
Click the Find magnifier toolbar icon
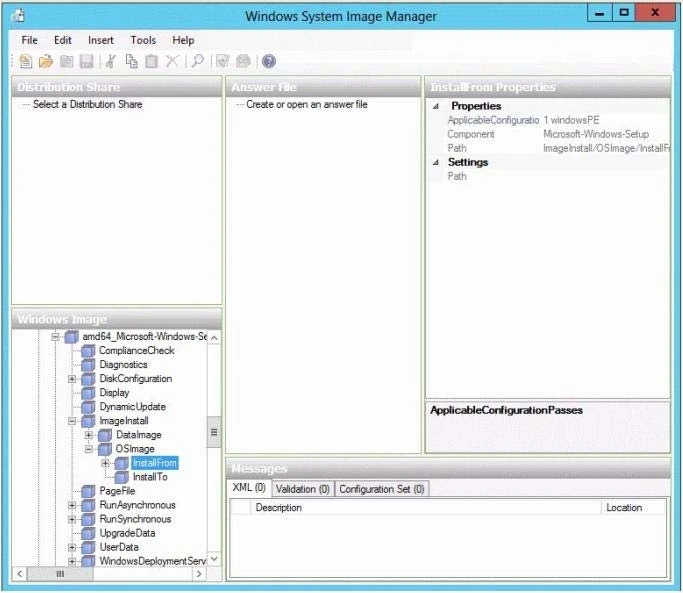click(x=198, y=62)
